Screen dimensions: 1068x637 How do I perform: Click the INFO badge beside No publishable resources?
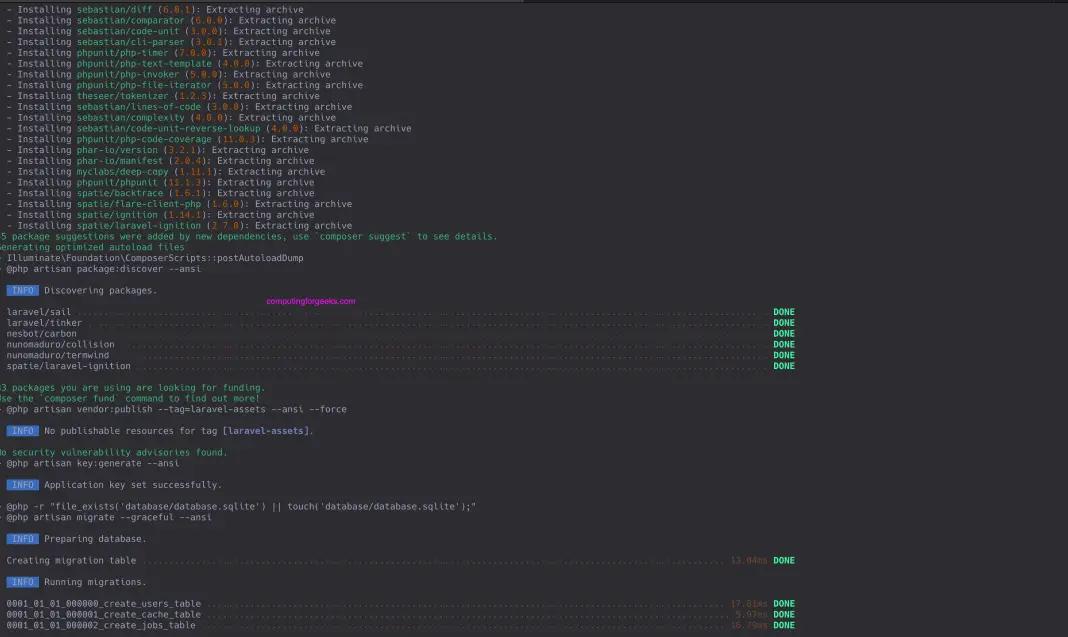[x=22, y=430]
